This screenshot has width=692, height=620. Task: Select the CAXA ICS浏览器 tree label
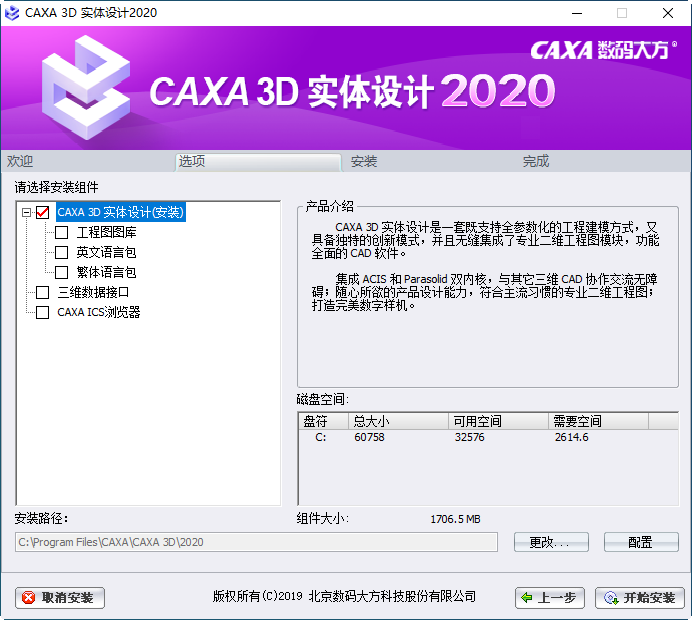pos(99,312)
